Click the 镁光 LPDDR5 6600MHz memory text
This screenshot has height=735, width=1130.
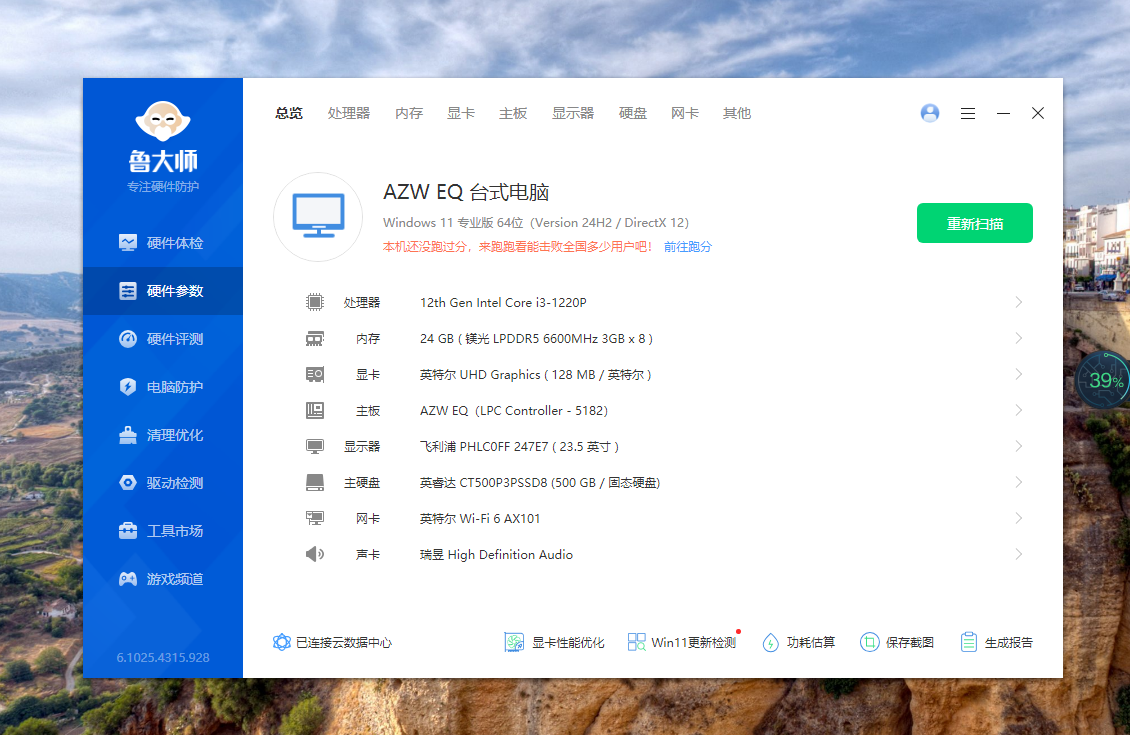click(536, 339)
